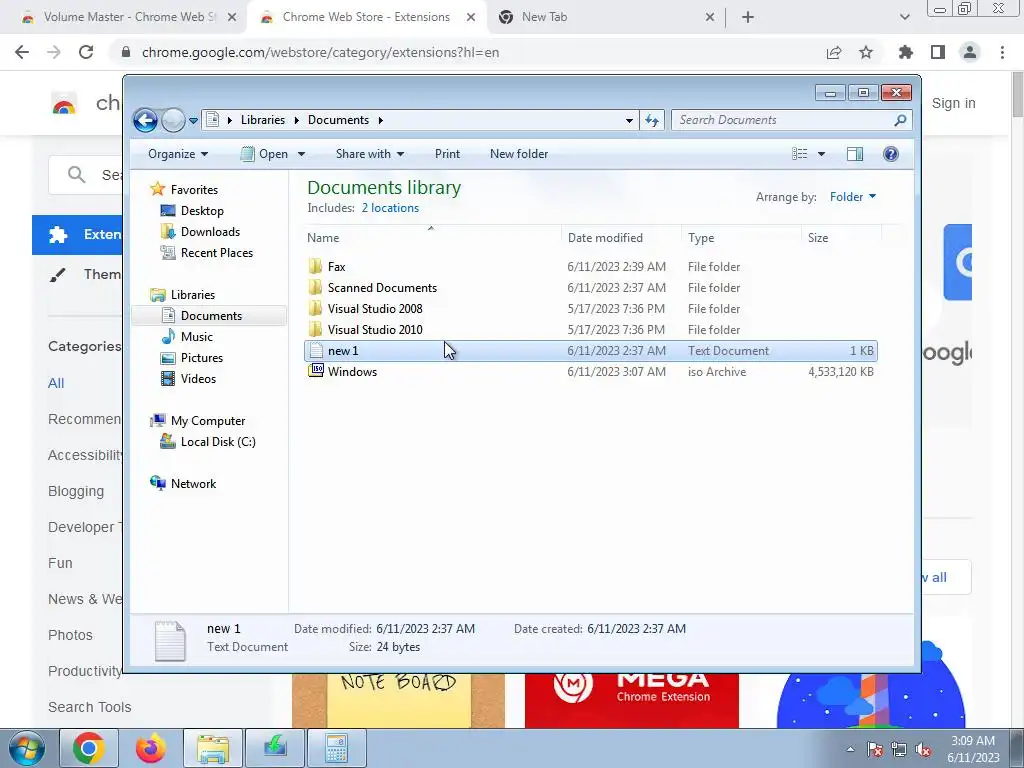Viewport: 1024px width, 768px height.
Task: Toggle Chrome side panel icon
Action: (x=938, y=52)
